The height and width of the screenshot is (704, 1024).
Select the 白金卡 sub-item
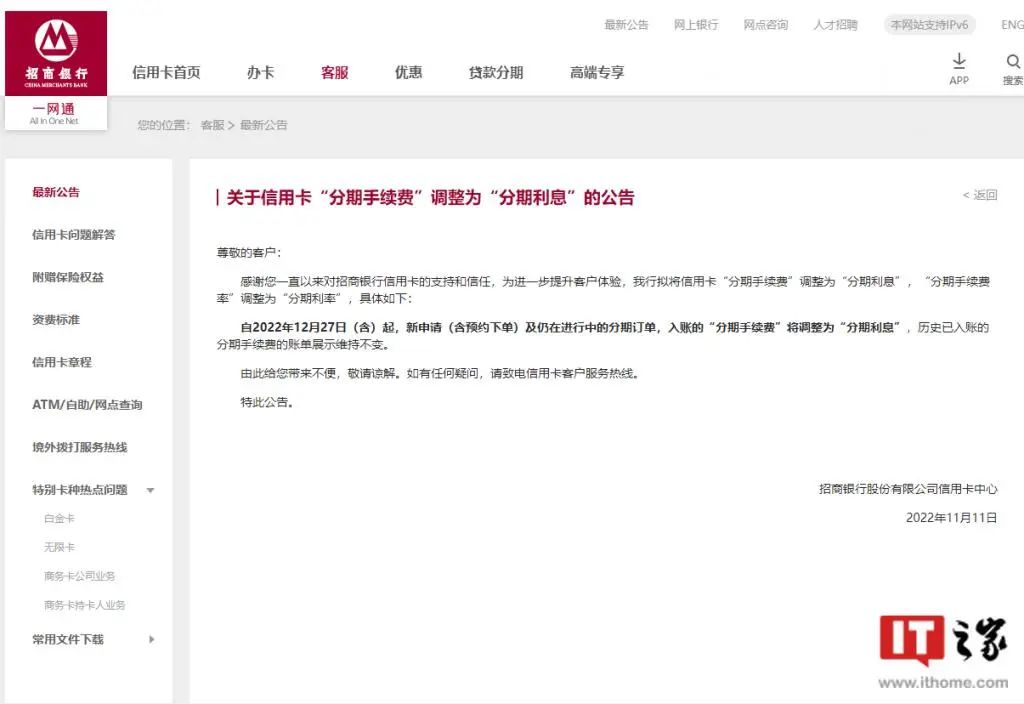(x=59, y=519)
